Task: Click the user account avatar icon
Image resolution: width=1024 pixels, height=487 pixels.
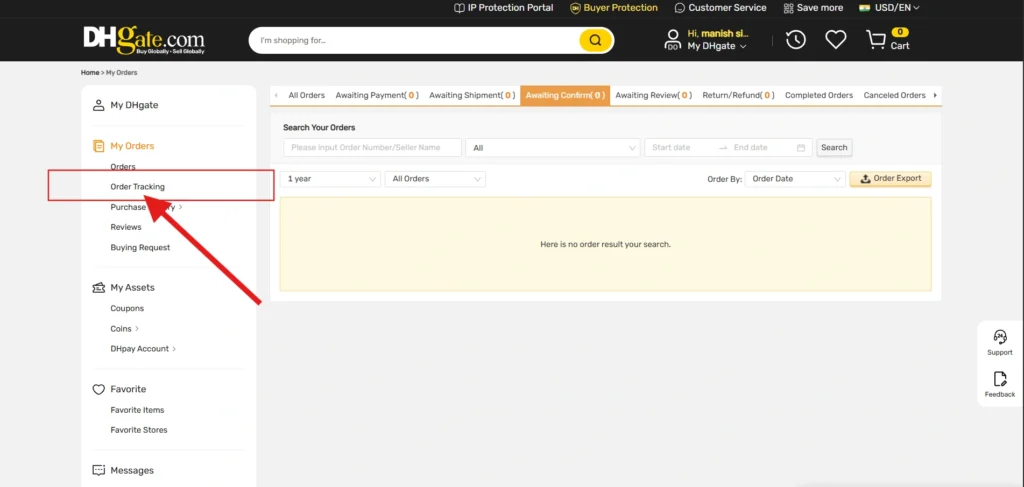Action: pyautogui.click(x=673, y=40)
